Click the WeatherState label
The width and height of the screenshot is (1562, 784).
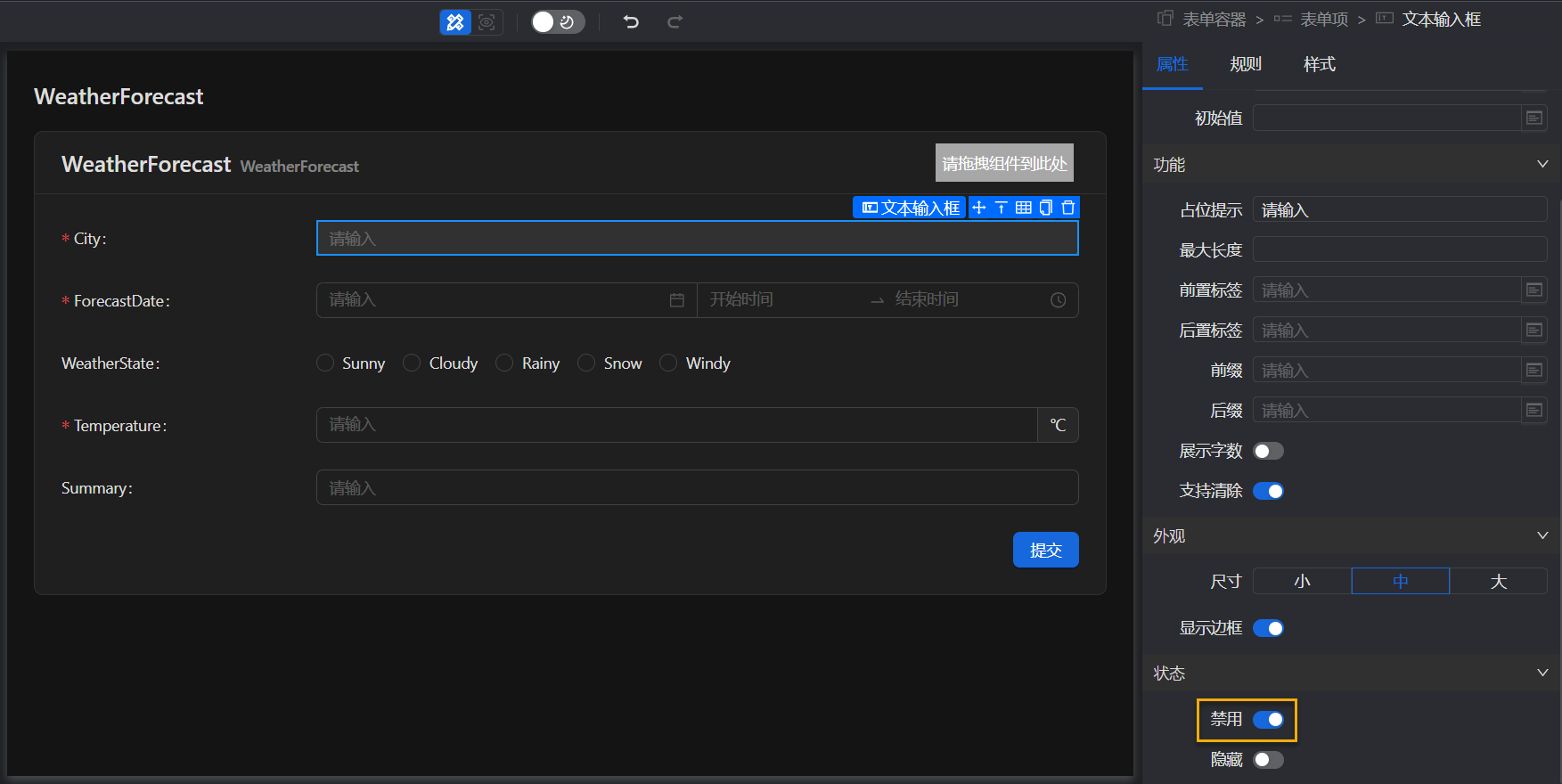[x=110, y=363]
